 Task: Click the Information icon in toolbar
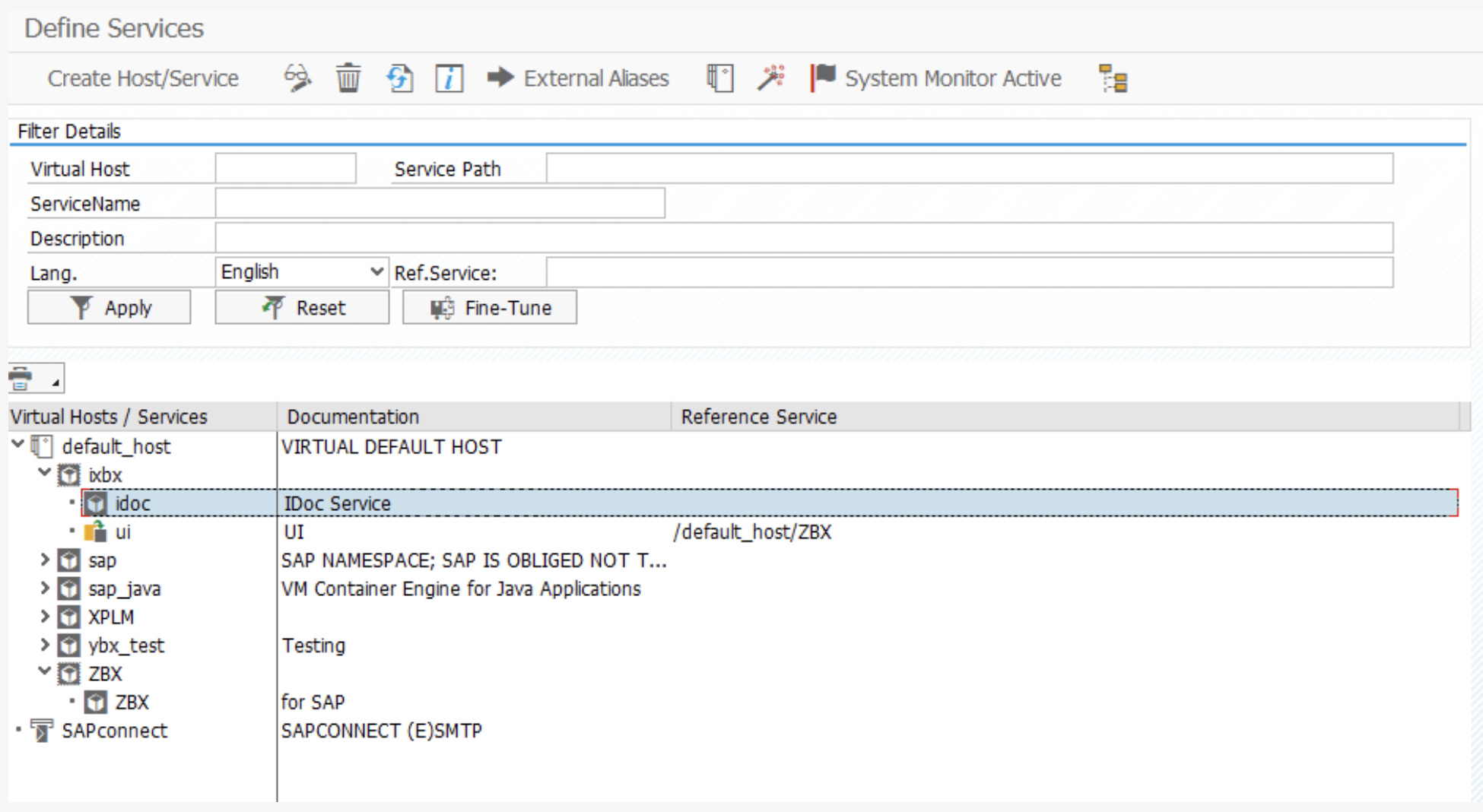(x=449, y=78)
